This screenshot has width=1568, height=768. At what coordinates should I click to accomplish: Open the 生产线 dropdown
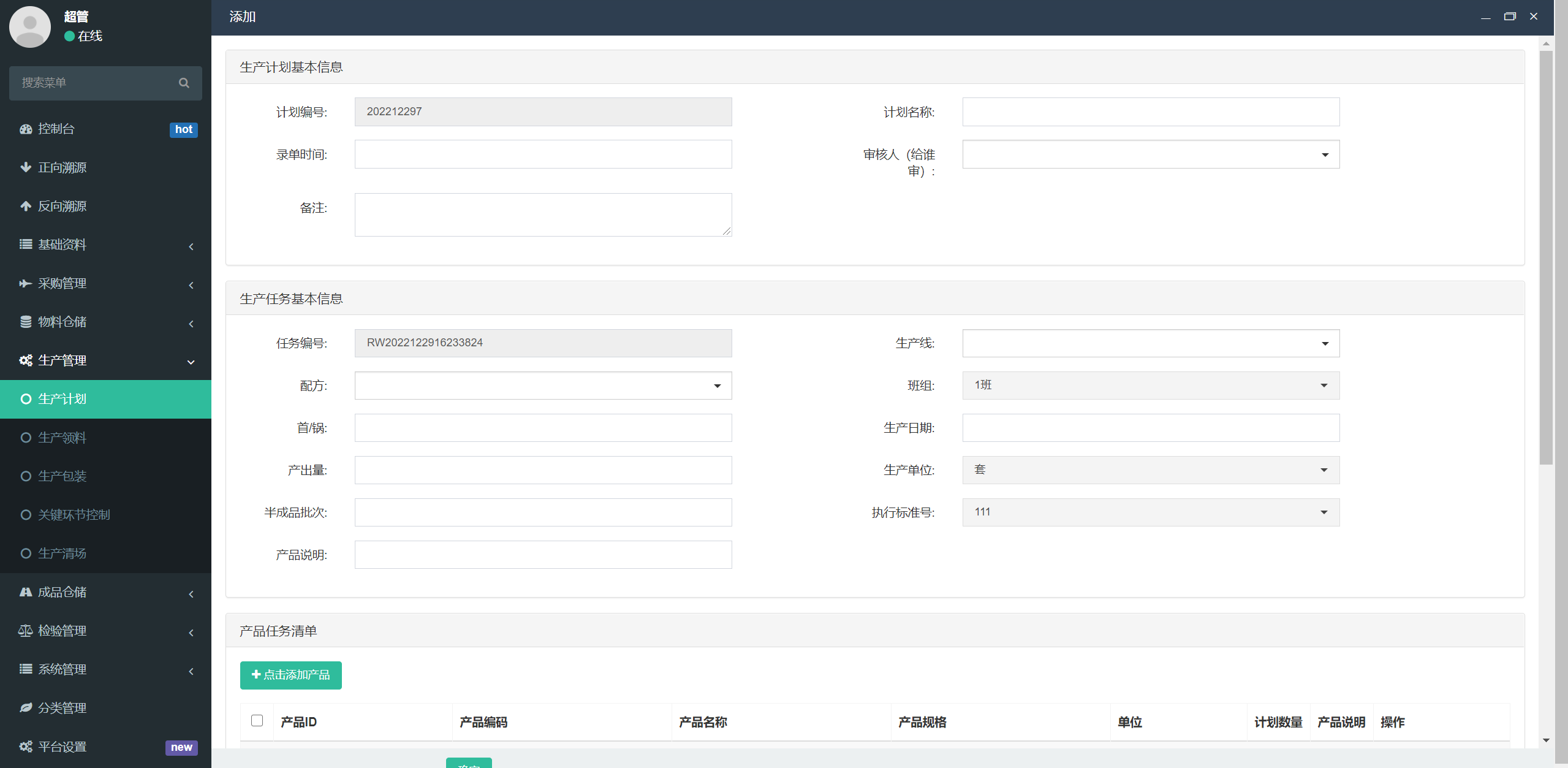click(1151, 343)
